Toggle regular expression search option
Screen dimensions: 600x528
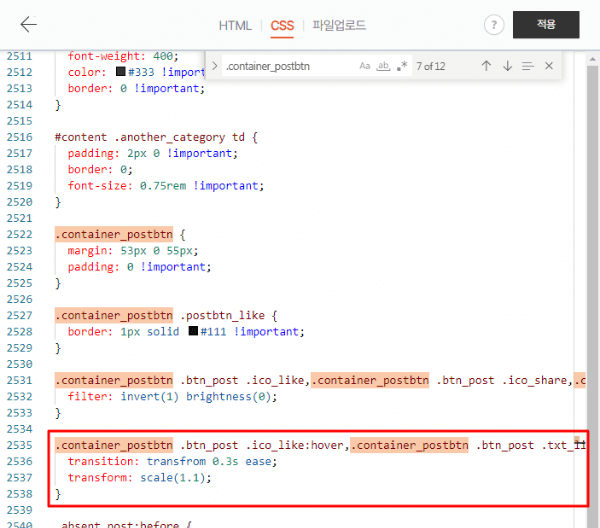tap(402, 66)
